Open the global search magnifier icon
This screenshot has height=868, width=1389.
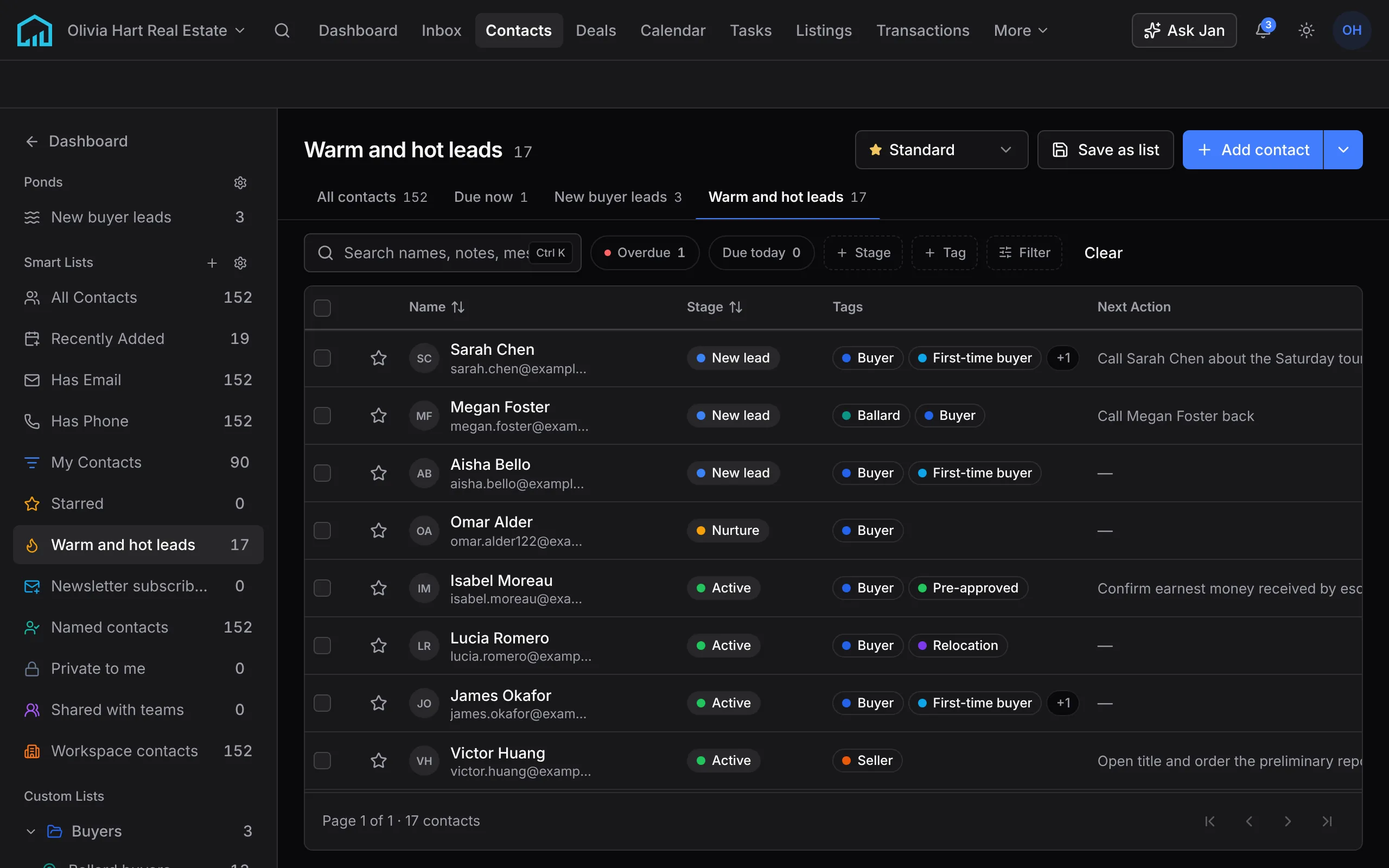(x=282, y=30)
